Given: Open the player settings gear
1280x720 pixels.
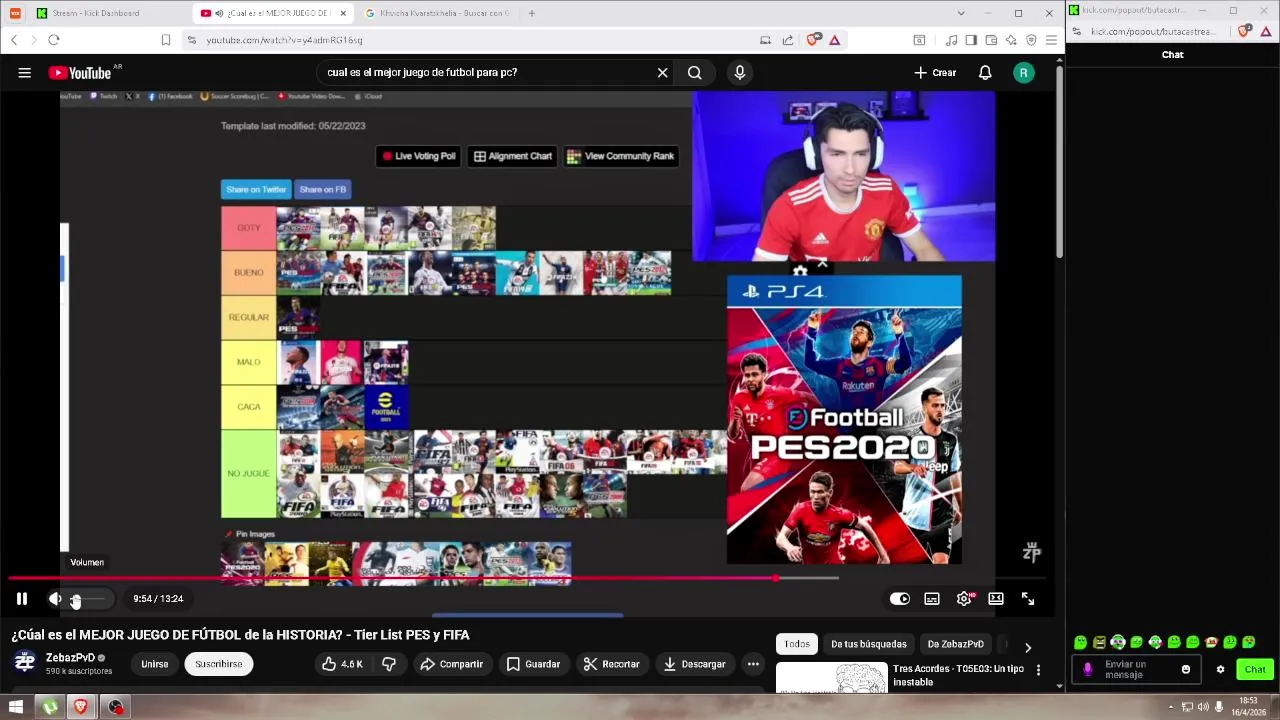Looking at the screenshot, I should point(964,599).
